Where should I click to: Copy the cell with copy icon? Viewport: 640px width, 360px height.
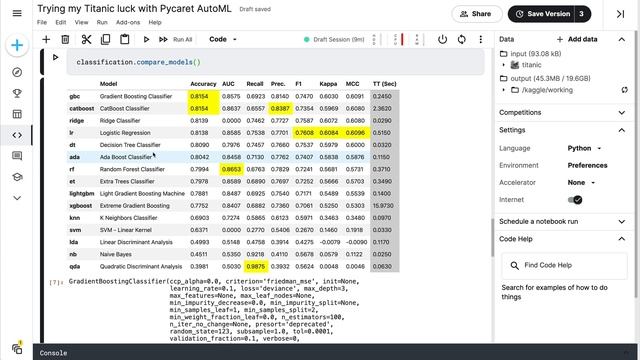pos(105,39)
